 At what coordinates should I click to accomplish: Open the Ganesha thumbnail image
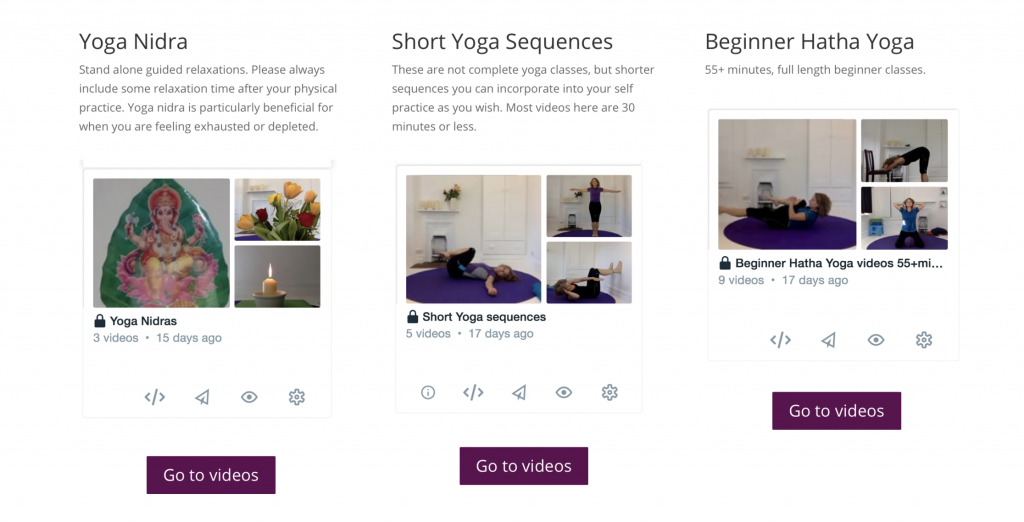[x=161, y=243]
